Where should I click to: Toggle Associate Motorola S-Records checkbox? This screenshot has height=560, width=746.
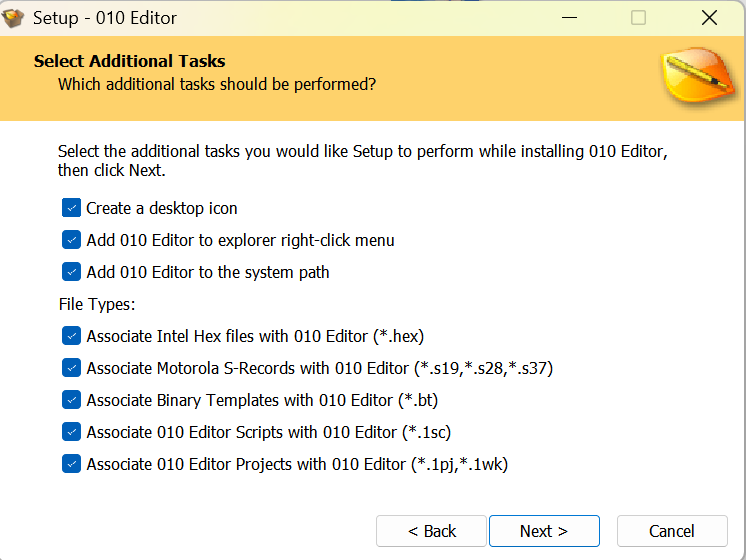click(x=71, y=368)
